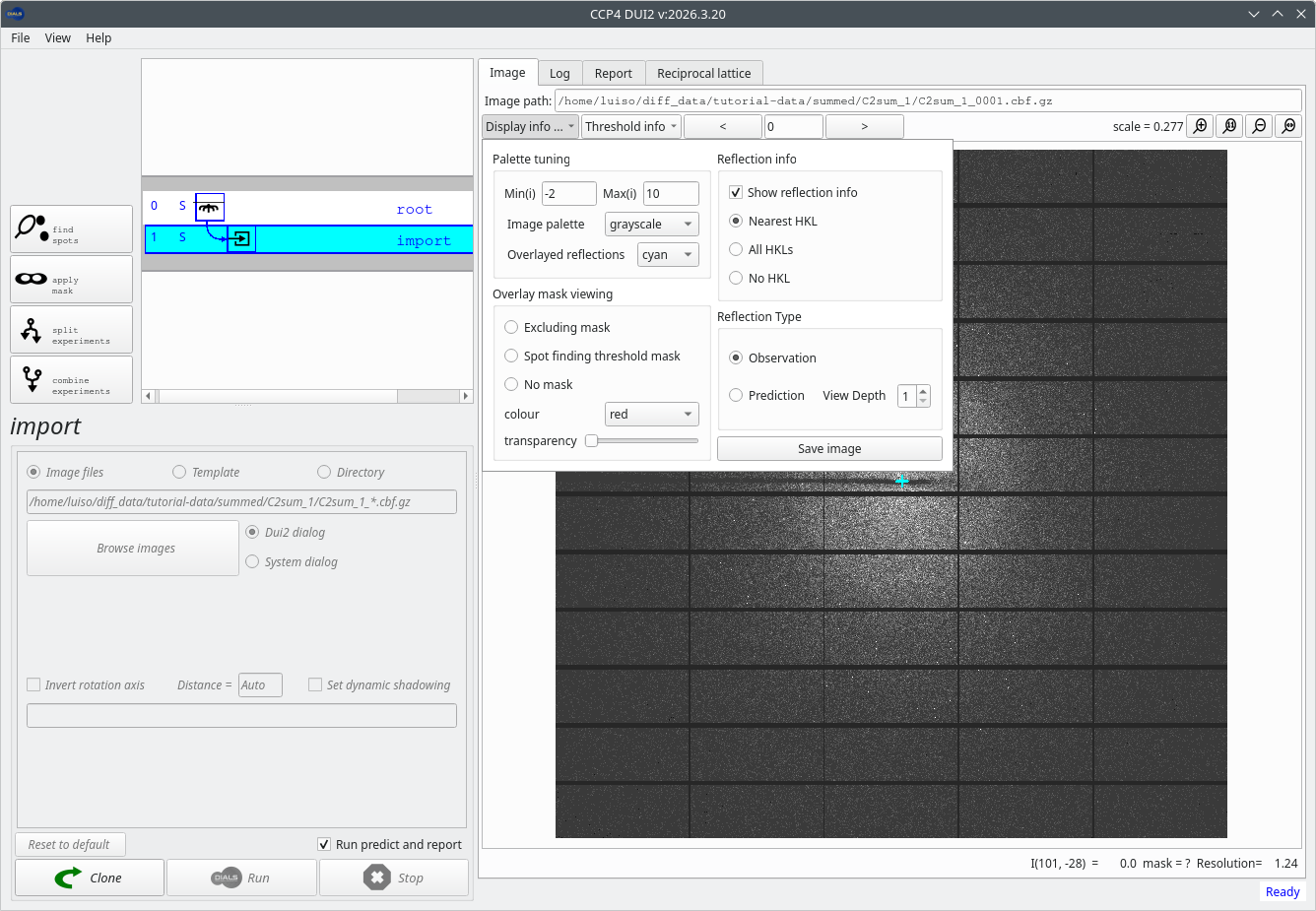
Task: Select the No mask option
Action: click(511, 384)
